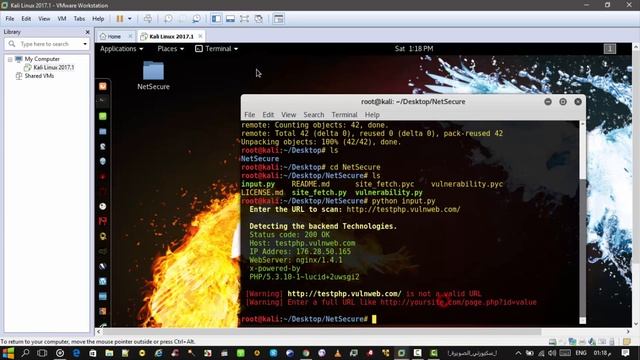Click the library search input field
The image size is (640, 360).
(46, 44)
